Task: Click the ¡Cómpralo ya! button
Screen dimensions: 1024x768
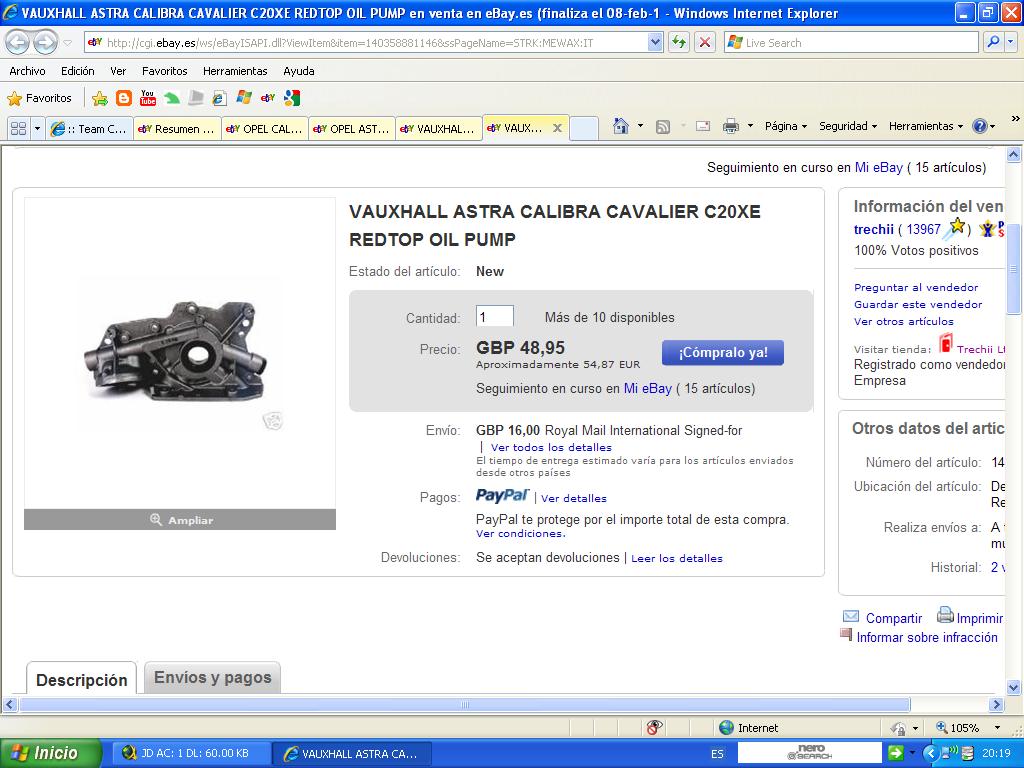Action: pyautogui.click(x=723, y=353)
